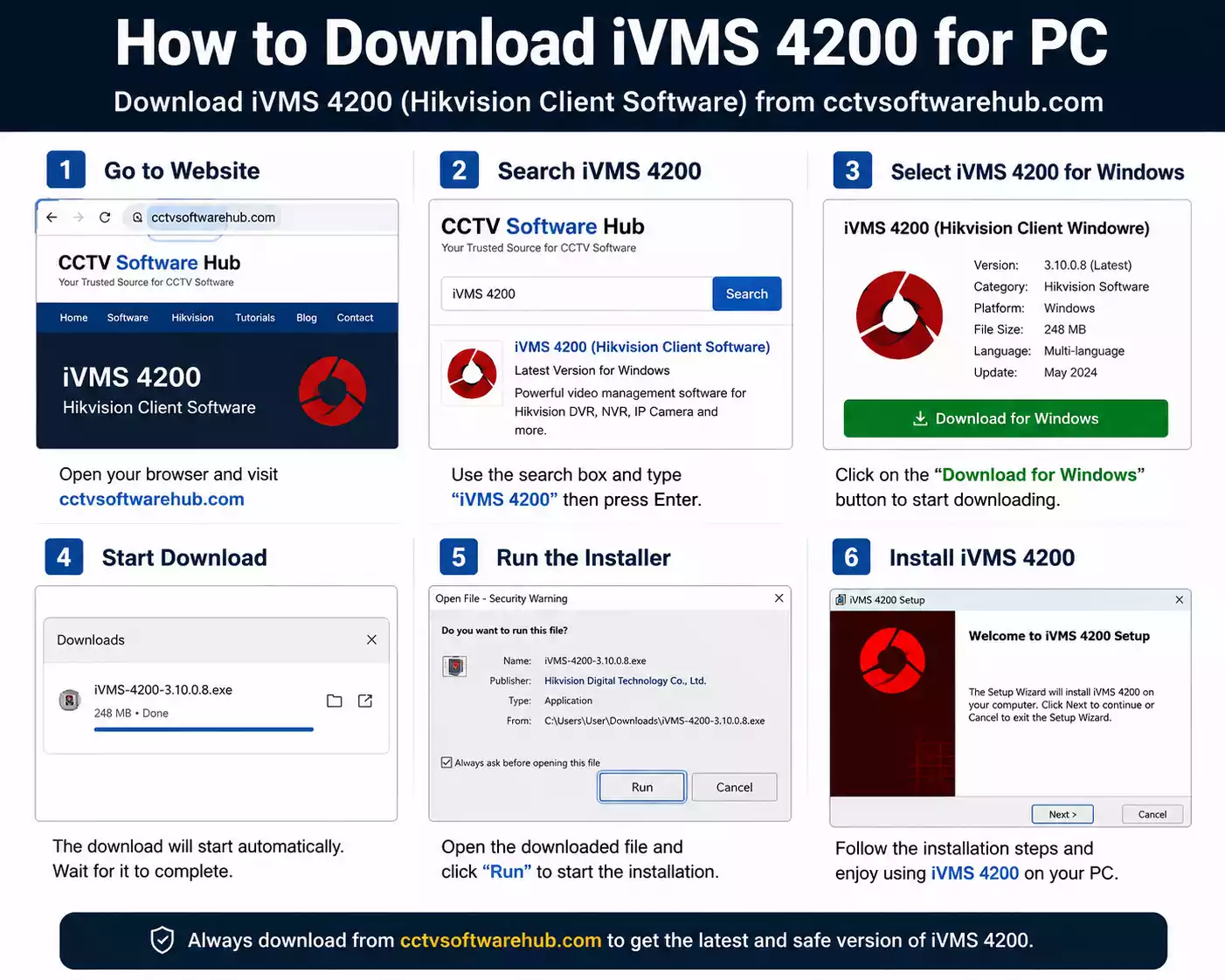Open the Blog menu item
The image size is (1225, 980).
307,318
